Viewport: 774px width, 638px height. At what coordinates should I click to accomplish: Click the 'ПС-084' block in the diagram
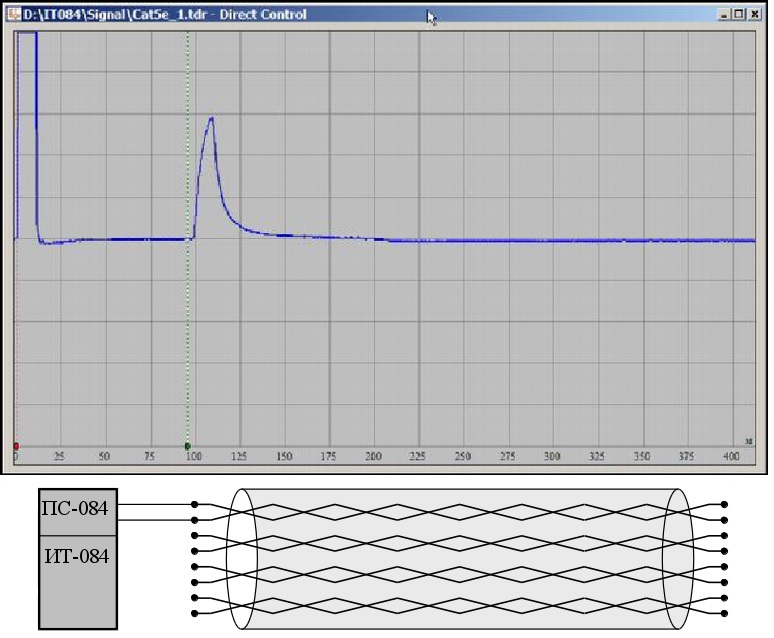pos(78,512)
